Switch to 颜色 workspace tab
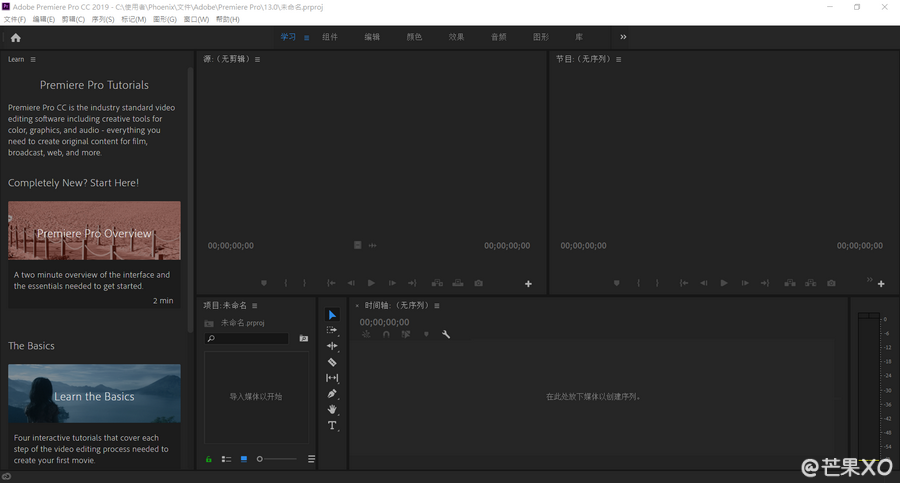The image size is (900, 483). pyautogui.click(x=414, y=37)
